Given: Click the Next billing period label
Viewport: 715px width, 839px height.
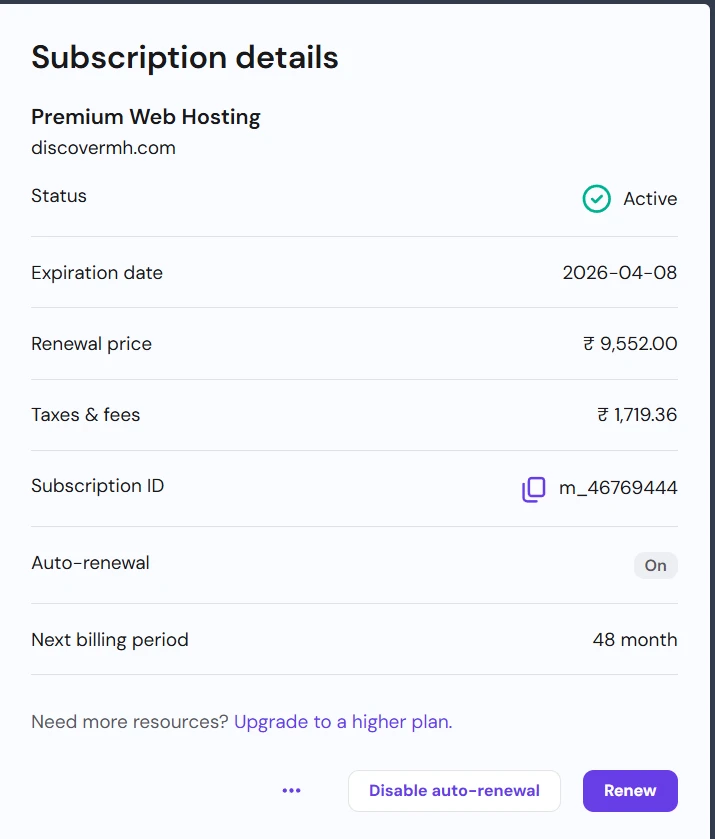Looking at the screenshot, I should pyautogui.click(x=110, y=639).
